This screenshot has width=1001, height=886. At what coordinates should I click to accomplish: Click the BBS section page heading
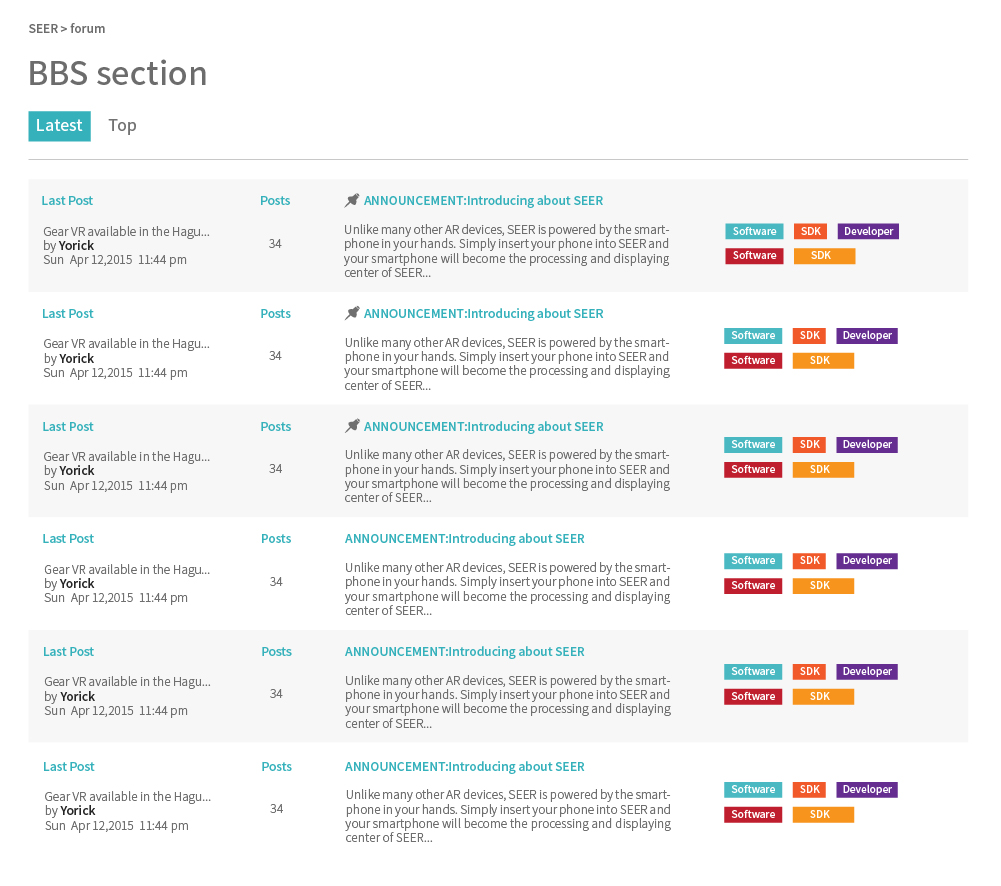118,73
